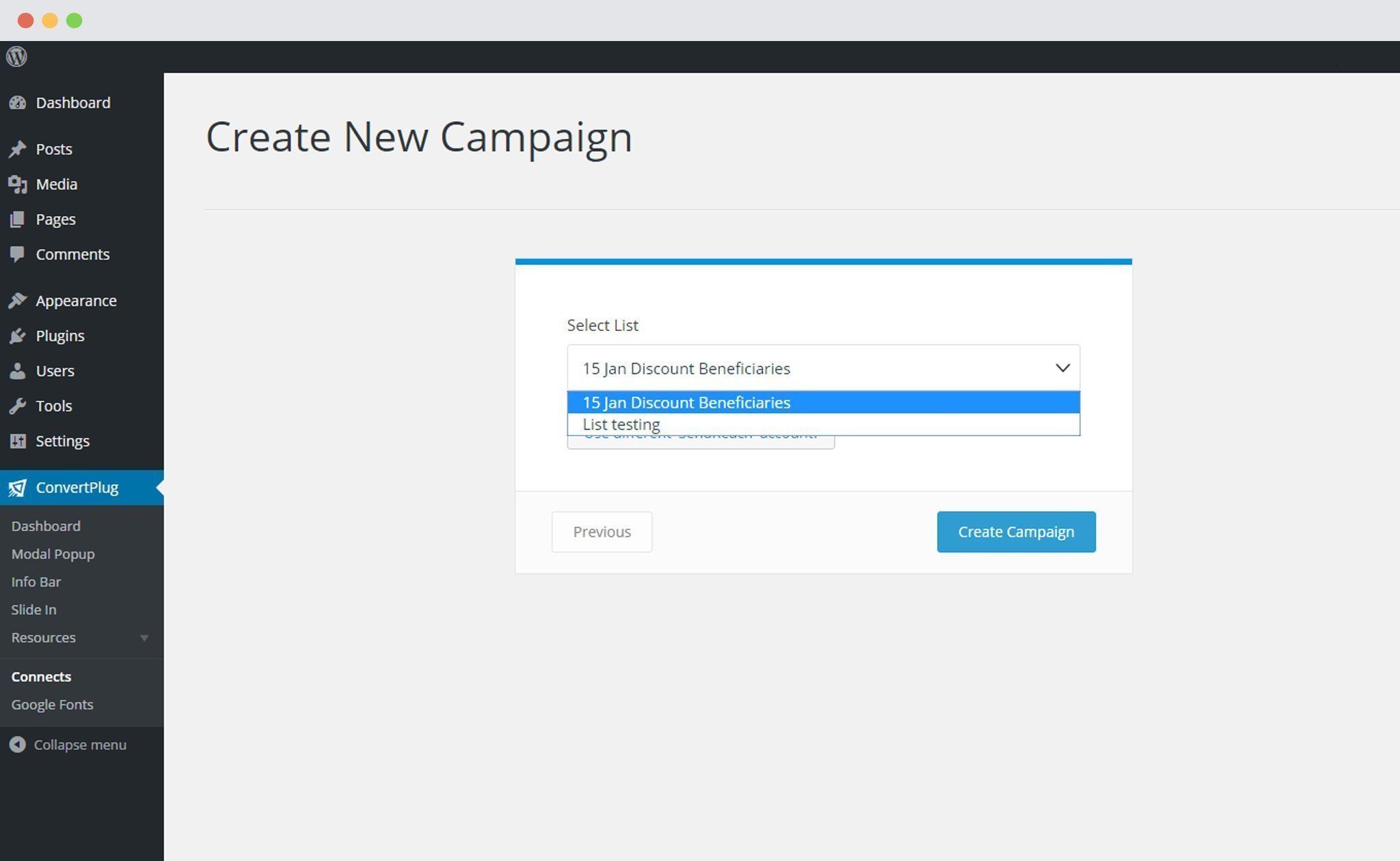Select '15 Jan Discount Beneficiaries' highlighted option
The image size is (1400, 861).
coord(823,403)
